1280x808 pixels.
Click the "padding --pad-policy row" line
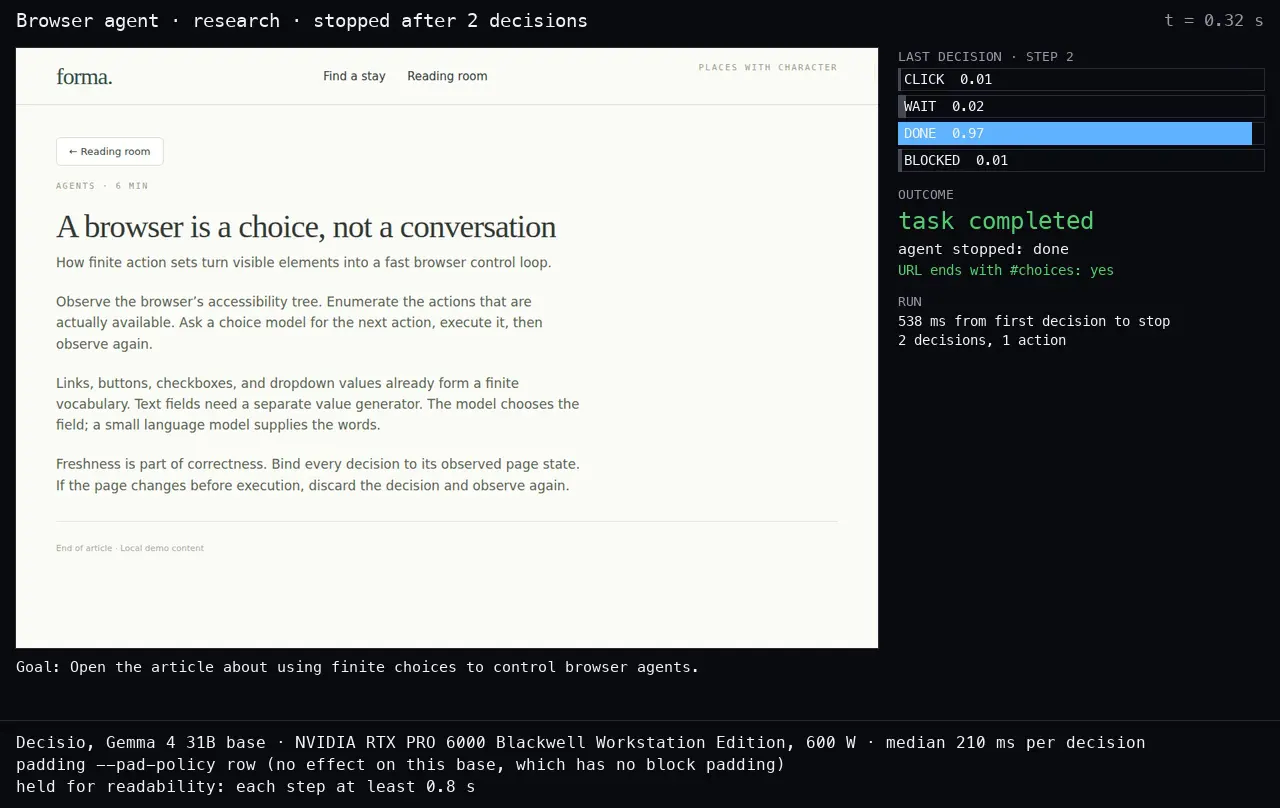[401, 765]
